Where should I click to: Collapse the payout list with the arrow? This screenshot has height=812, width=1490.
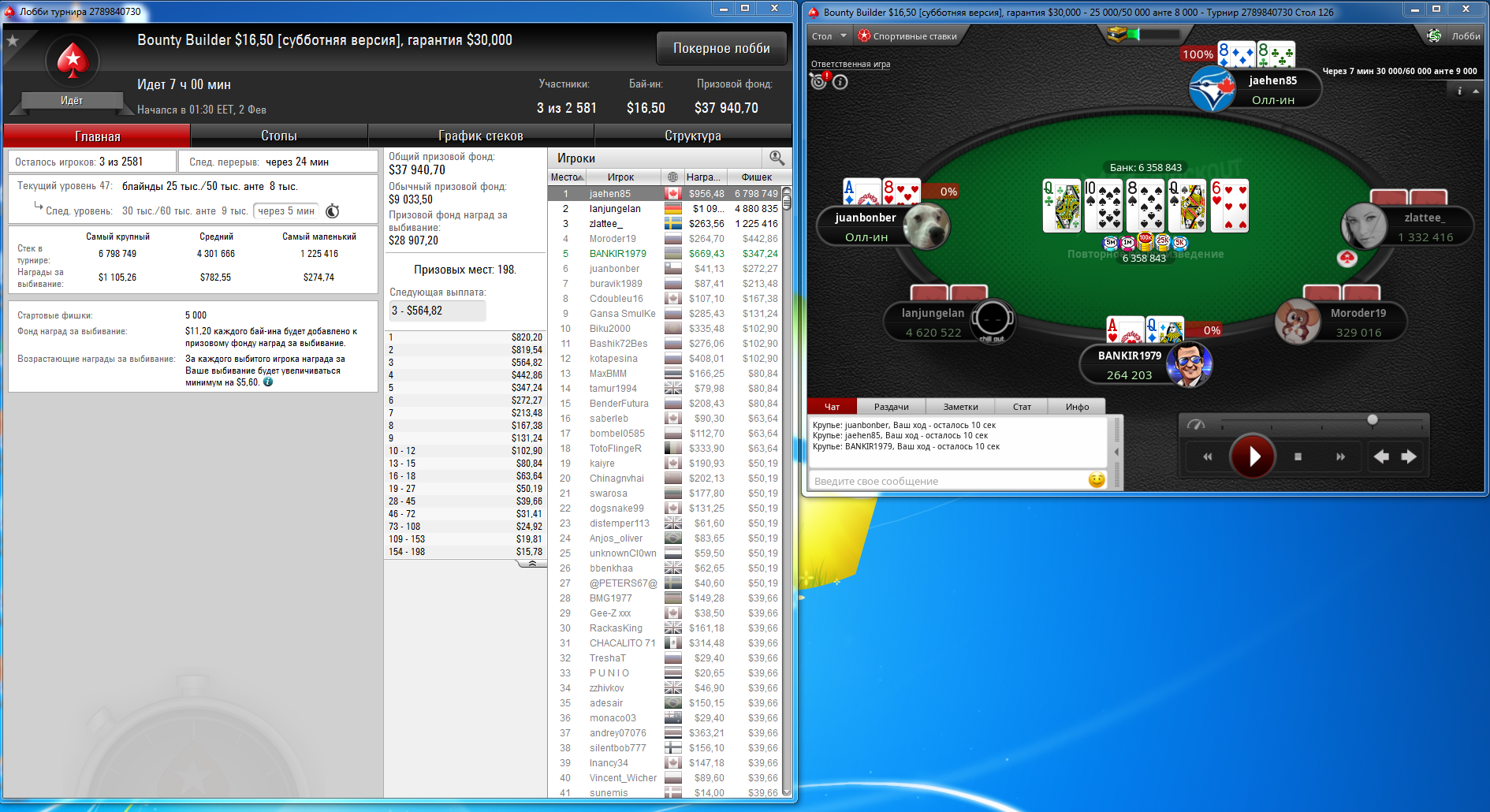point(532,564)
